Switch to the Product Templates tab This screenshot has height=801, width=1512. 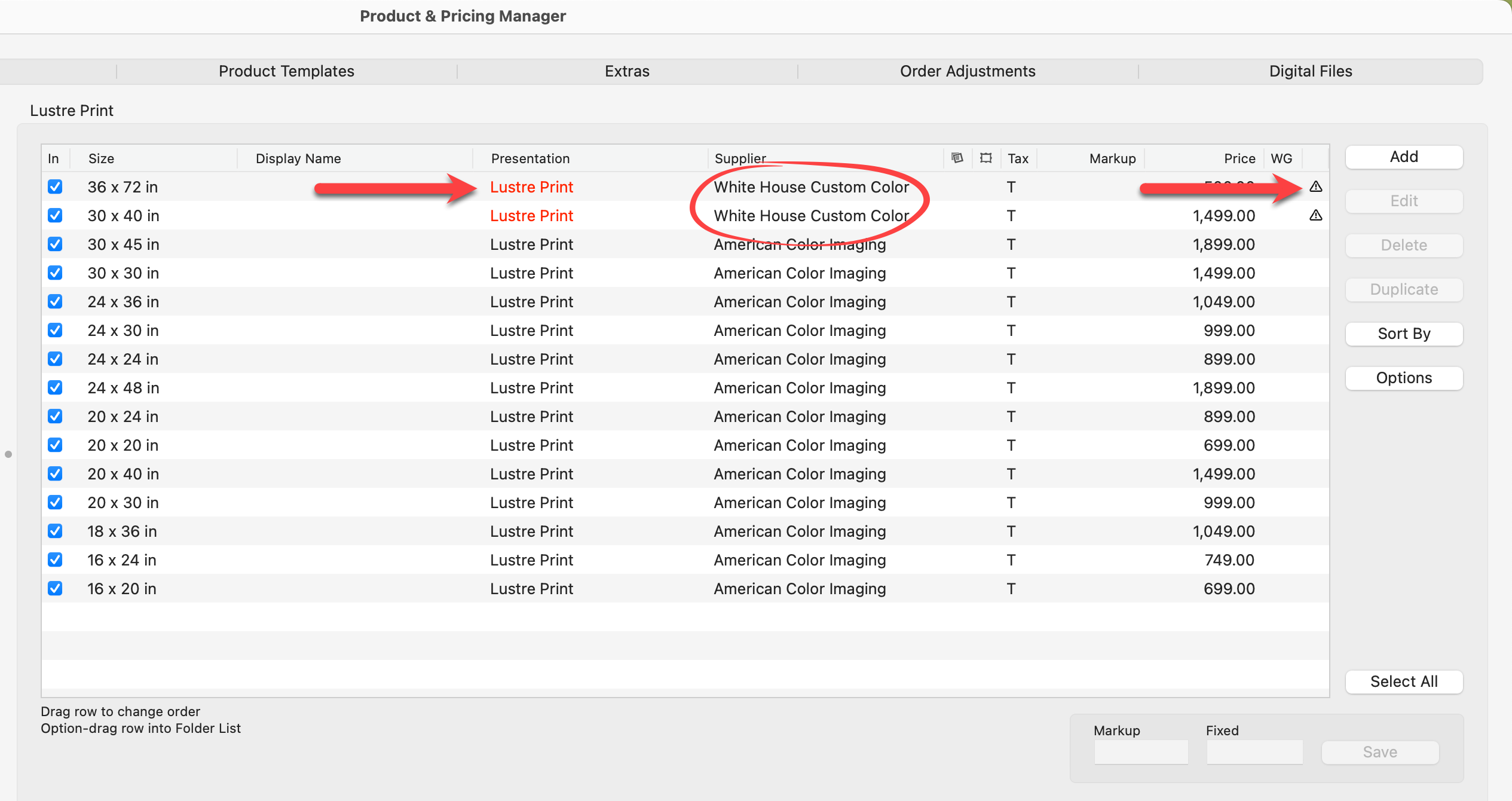click(286, 71)
